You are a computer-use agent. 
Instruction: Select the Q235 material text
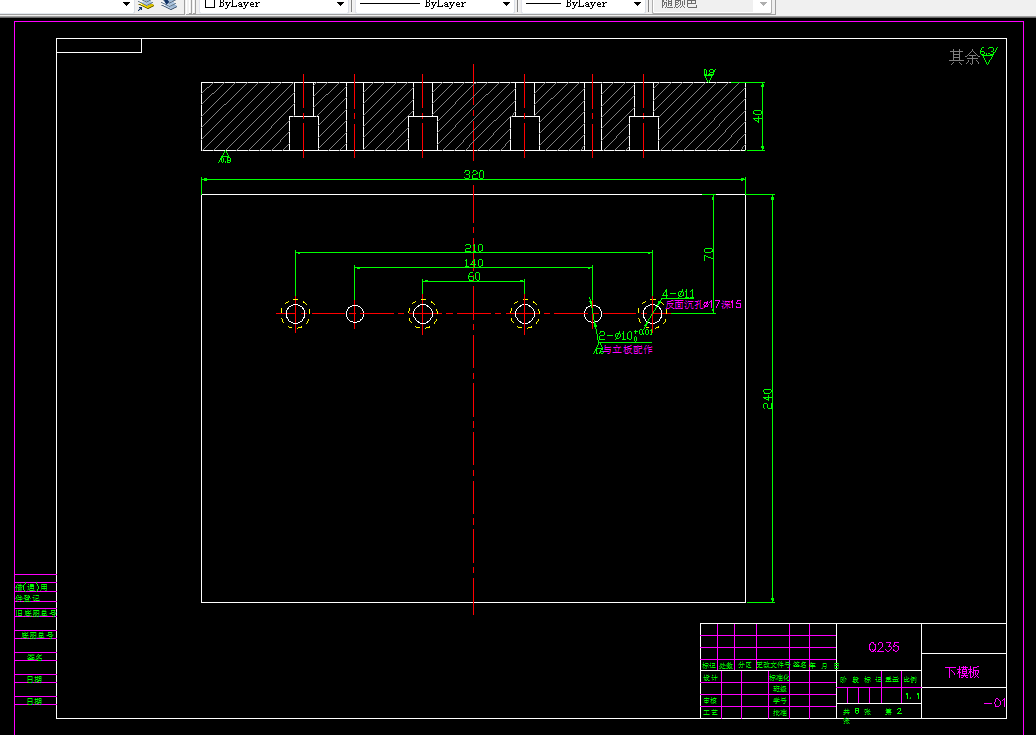884,647
